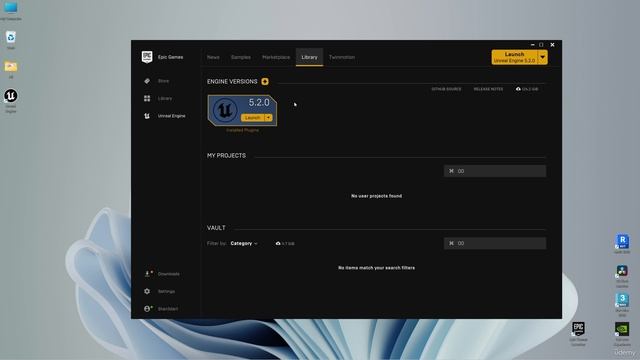
Task: Maximize the Epic Games Launcher window
Action: (x=541, y=44)
